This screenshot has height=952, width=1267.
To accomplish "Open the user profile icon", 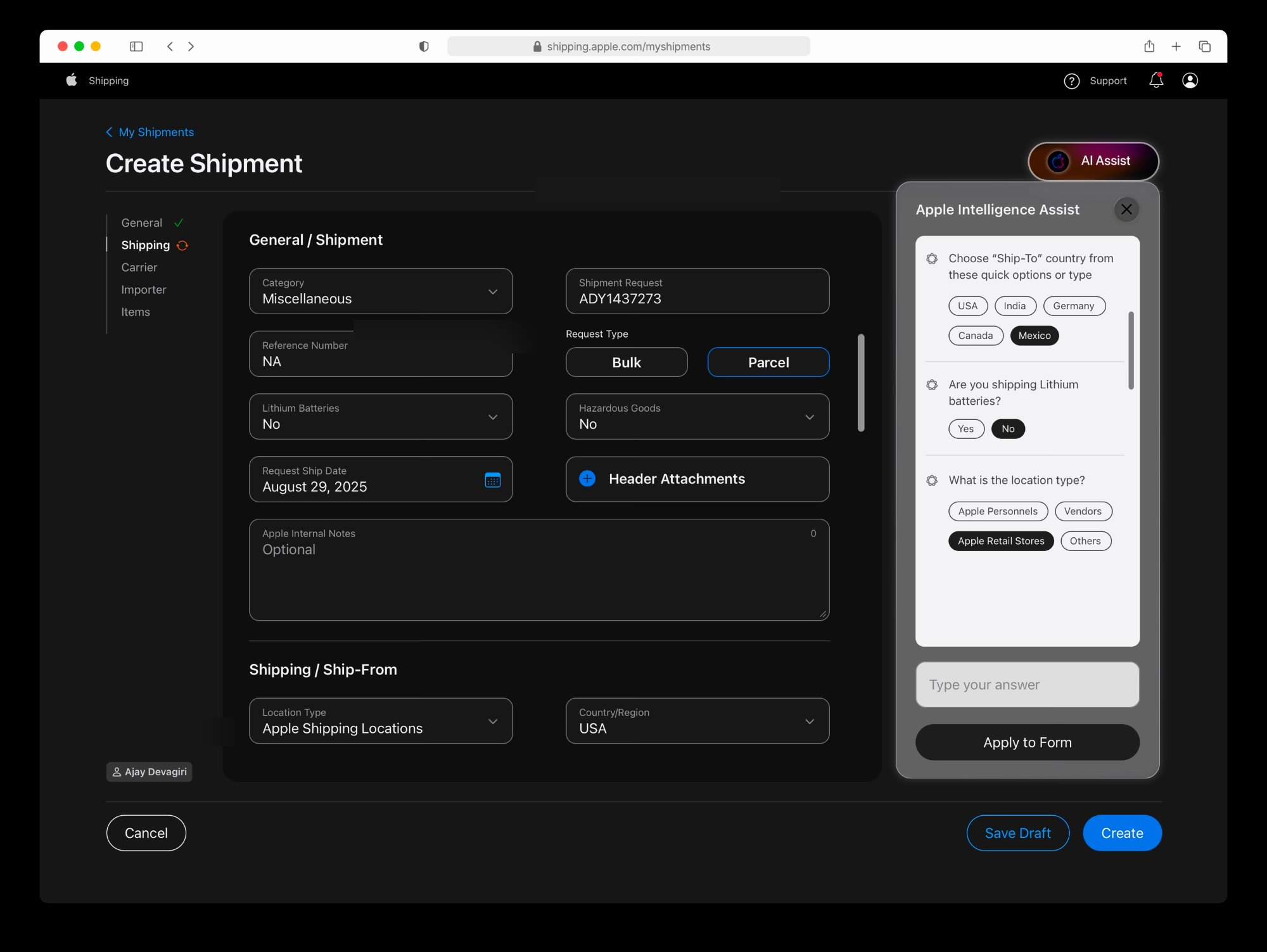I will pyautogui.click(x=1190, y=80).
